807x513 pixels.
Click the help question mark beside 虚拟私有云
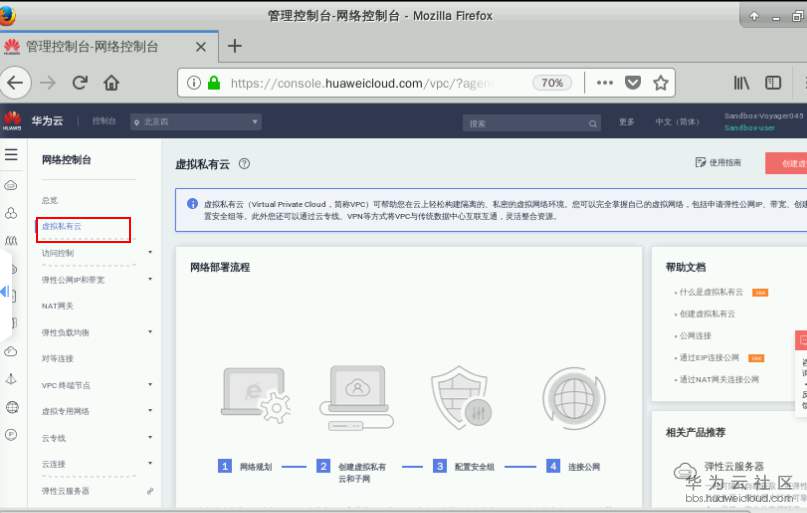[244, 164]
